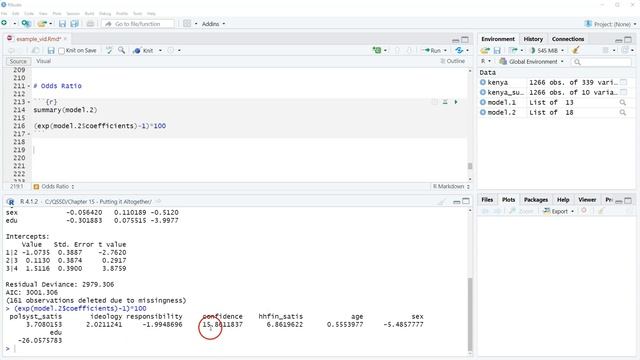View kenya data table icon
Viewport: 640px width, 360px height.
623,82
